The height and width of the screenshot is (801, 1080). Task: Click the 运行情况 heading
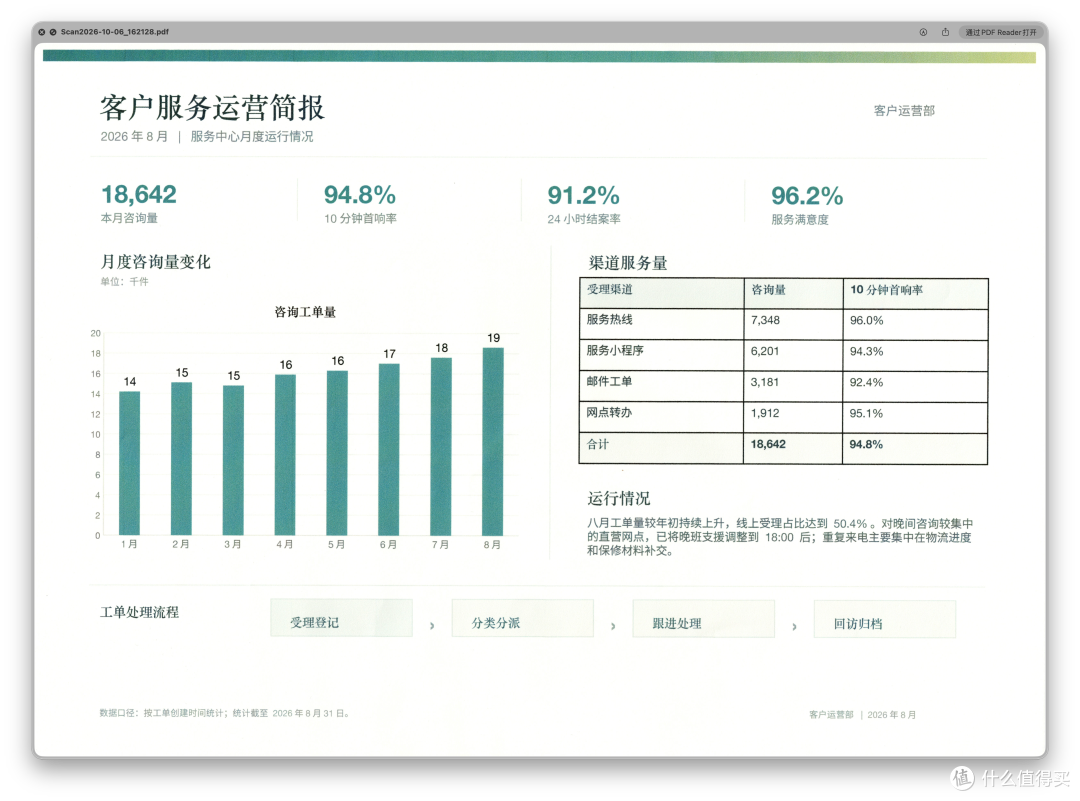click(x=619, y=499)
